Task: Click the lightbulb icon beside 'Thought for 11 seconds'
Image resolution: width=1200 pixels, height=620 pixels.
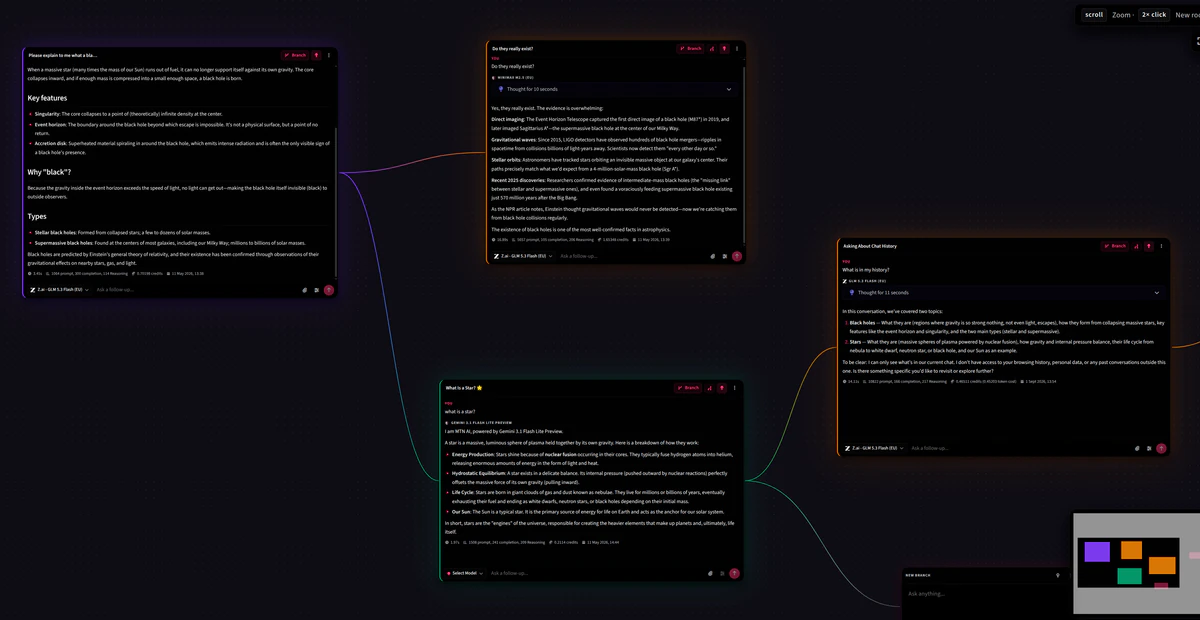Action: [x=852, y=293]
